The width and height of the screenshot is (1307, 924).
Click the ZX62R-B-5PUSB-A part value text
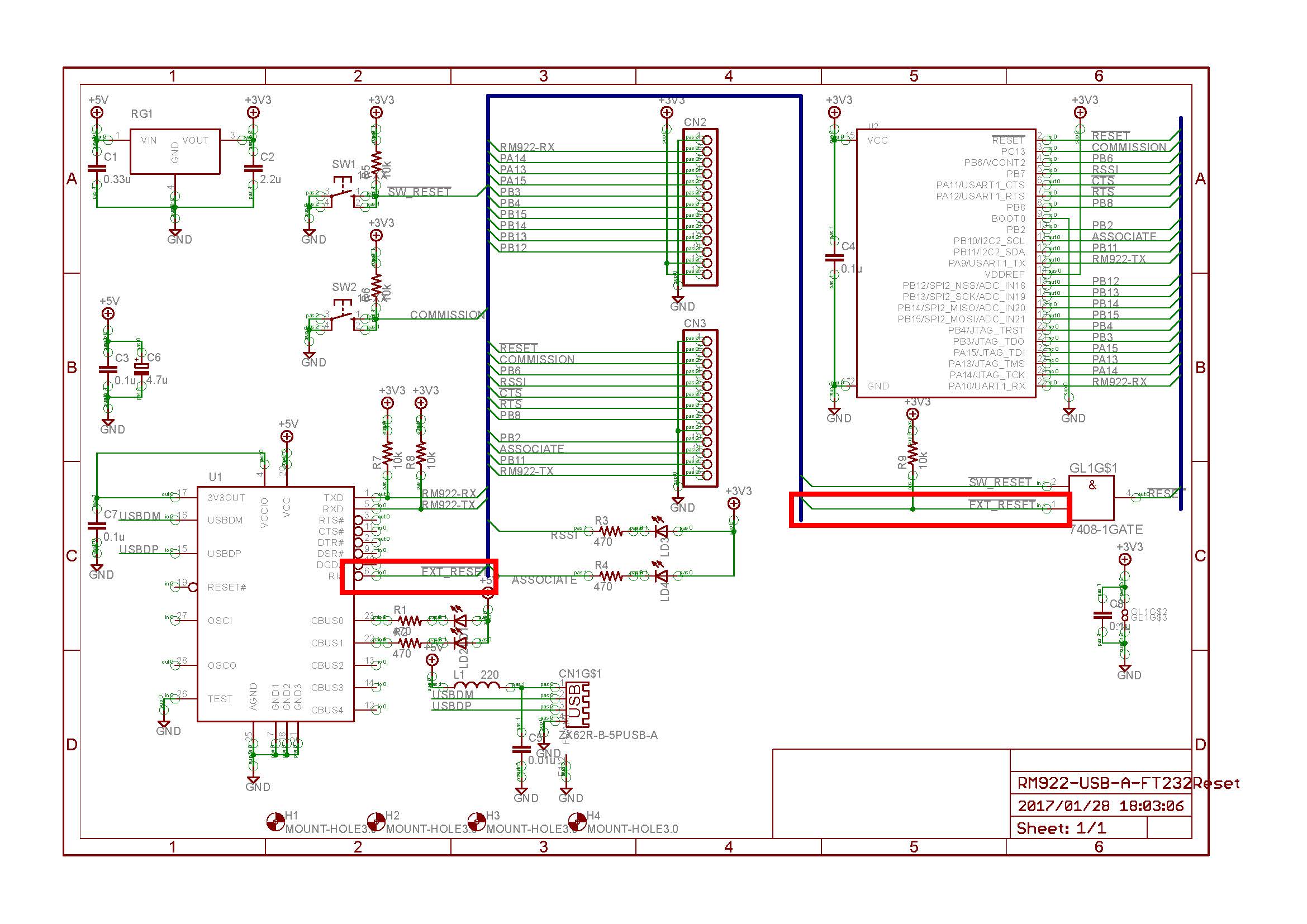(x=608, y=735)
